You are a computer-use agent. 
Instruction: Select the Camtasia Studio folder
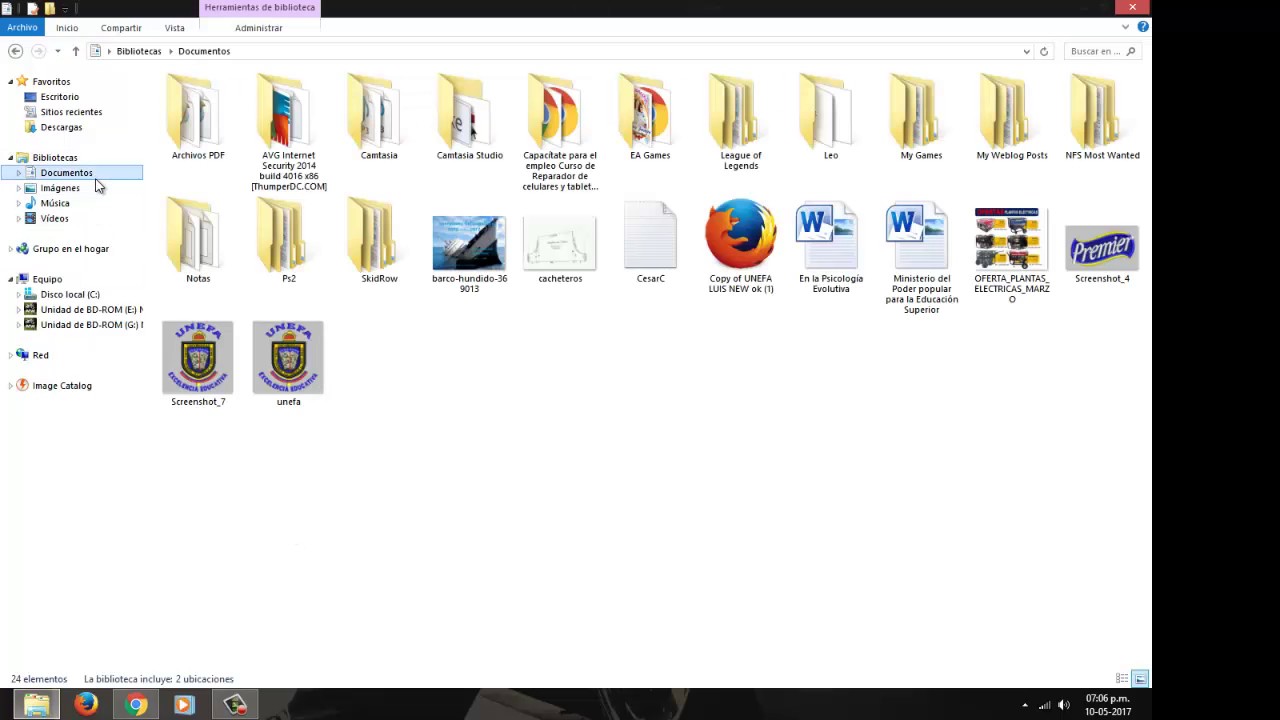(x=469, y=117)
